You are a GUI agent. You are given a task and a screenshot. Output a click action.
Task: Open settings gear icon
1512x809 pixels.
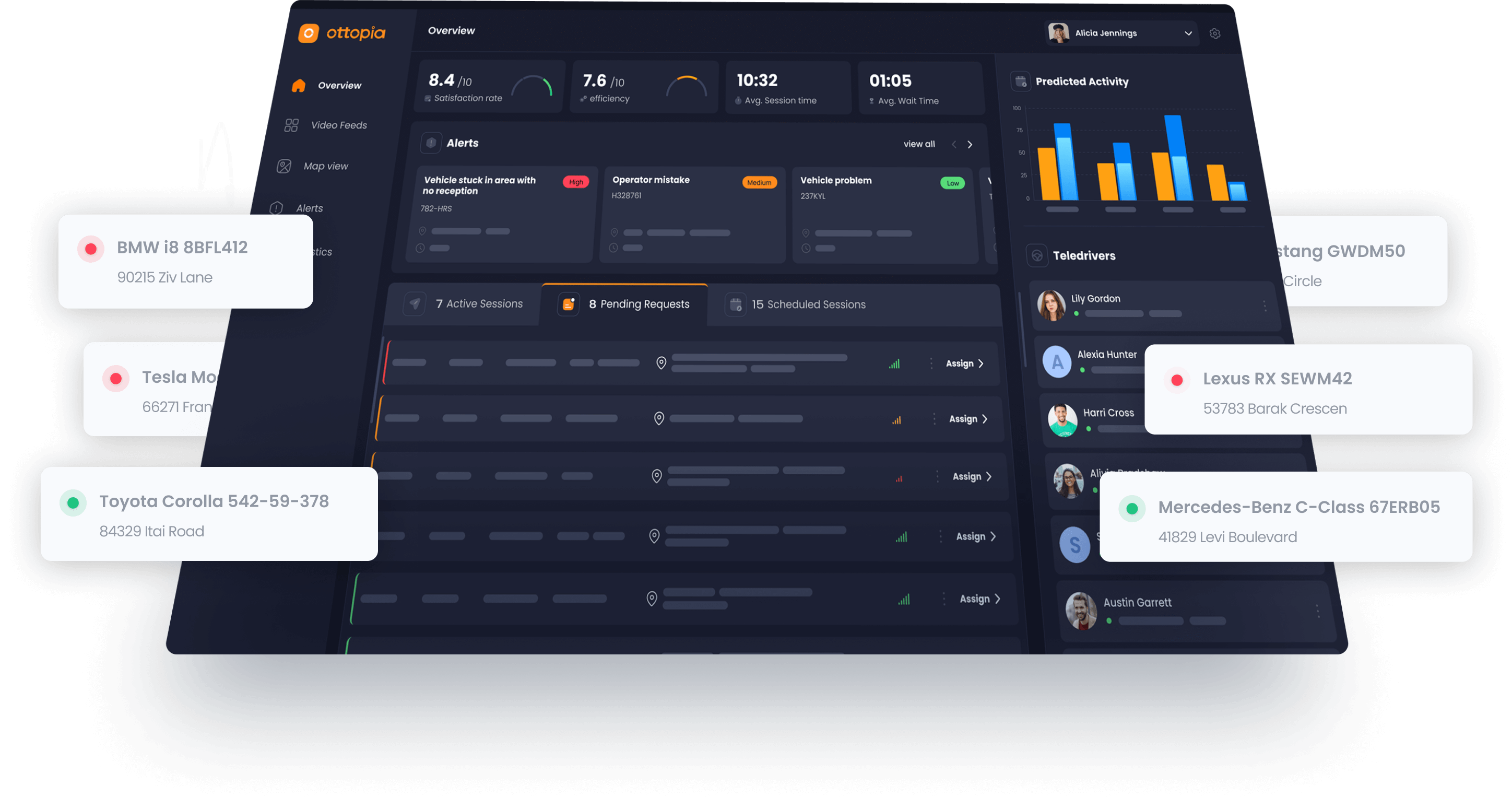coord(1214,33)
